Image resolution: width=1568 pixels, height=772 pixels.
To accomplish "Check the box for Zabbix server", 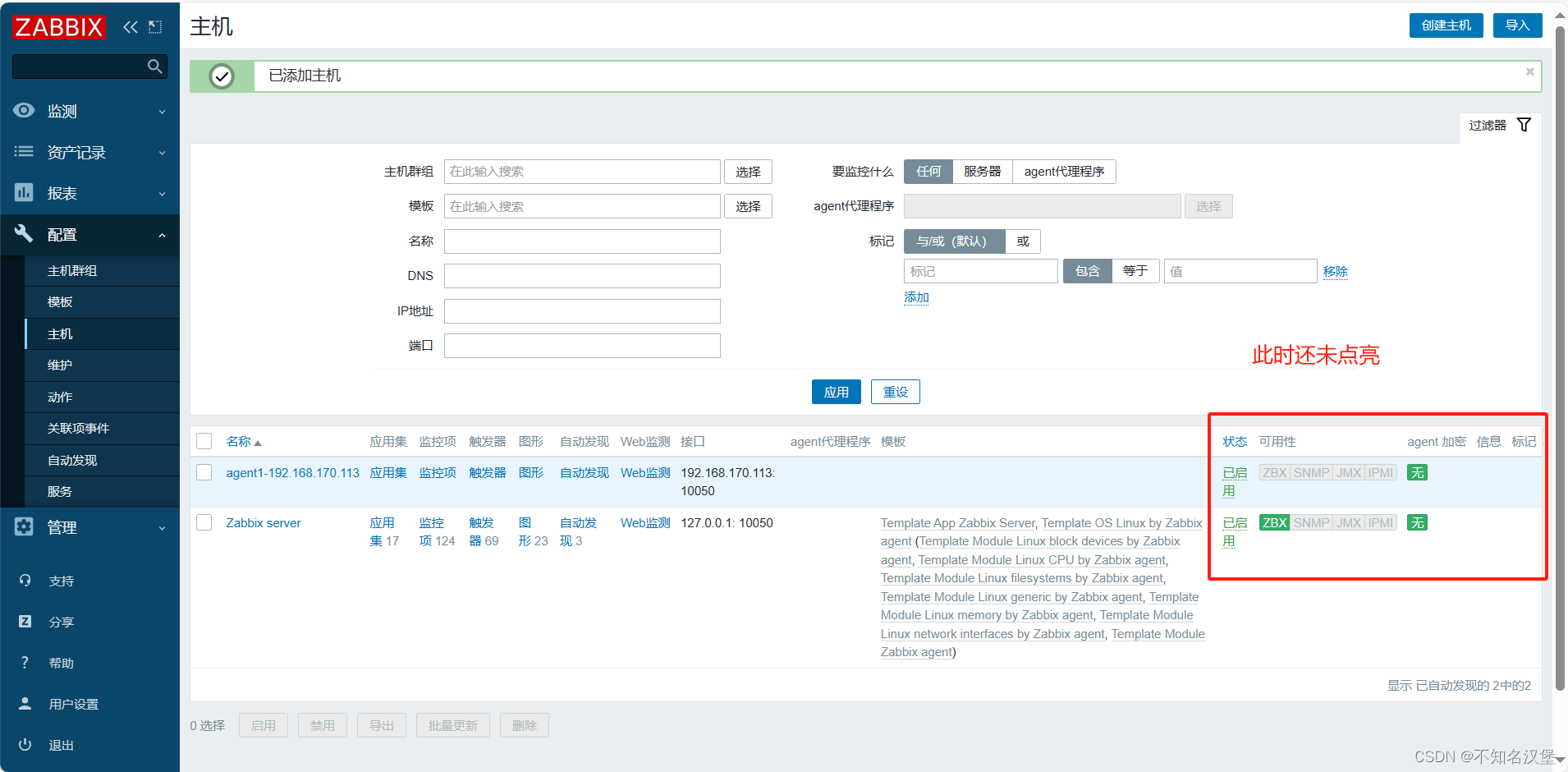I will (x=204, y=522).
